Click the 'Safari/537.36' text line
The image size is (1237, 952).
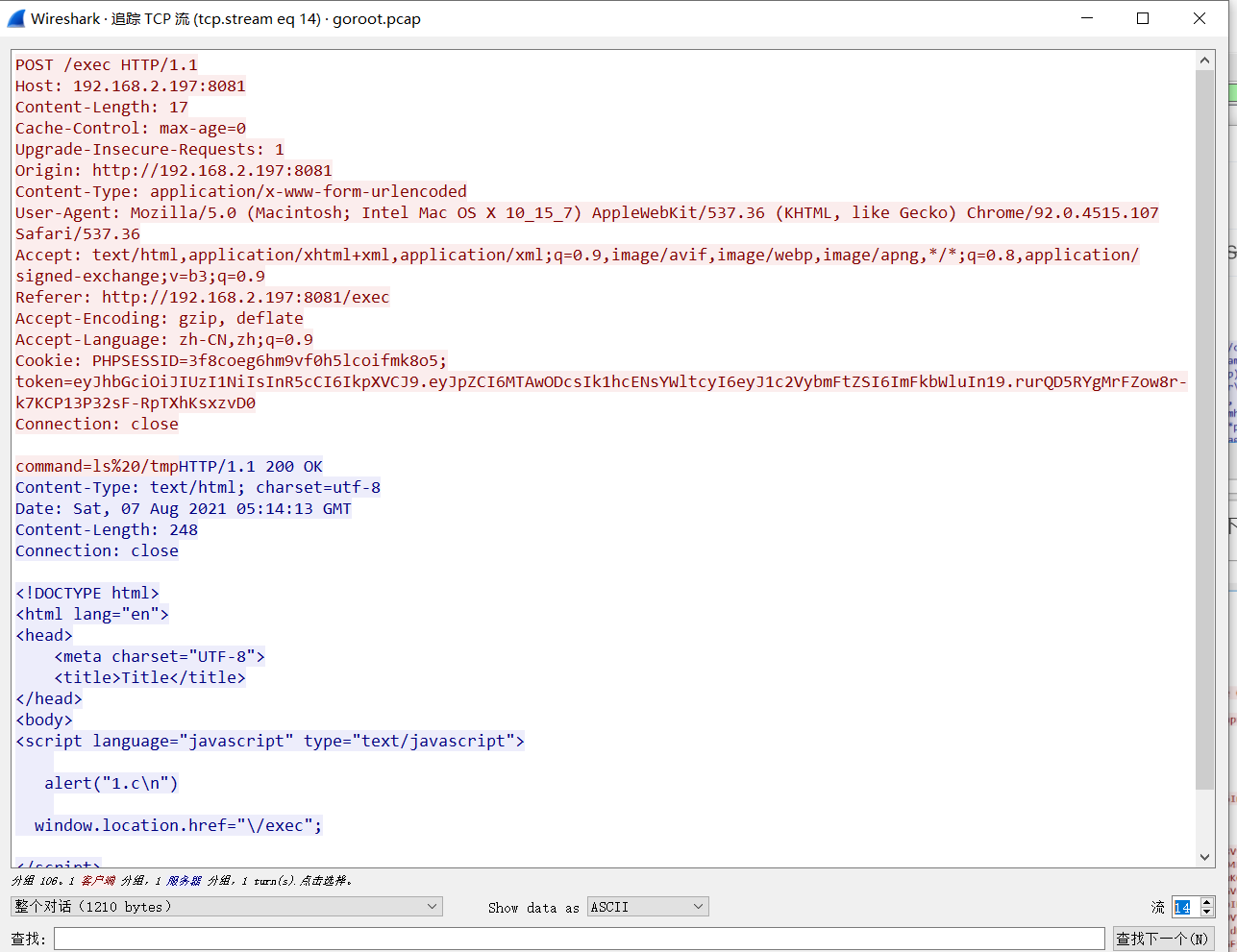point(78,234)
